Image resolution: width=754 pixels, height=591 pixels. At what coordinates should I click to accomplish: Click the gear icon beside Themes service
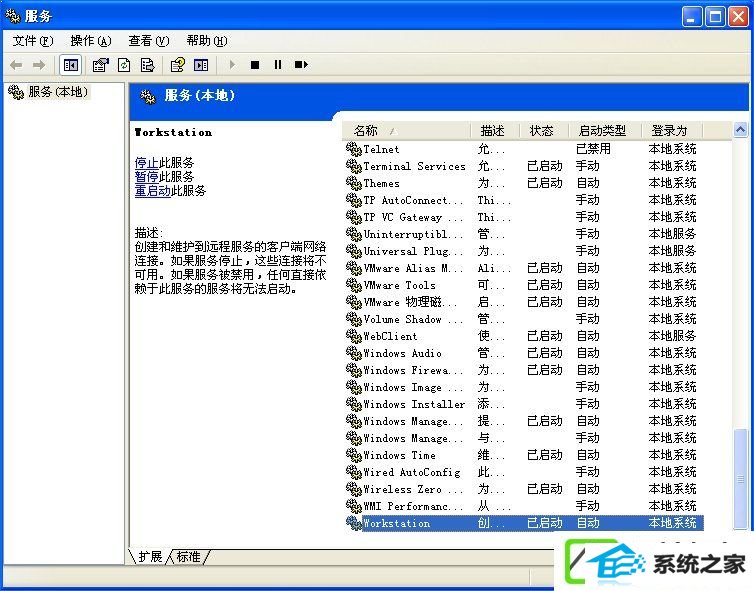(353, 183)
